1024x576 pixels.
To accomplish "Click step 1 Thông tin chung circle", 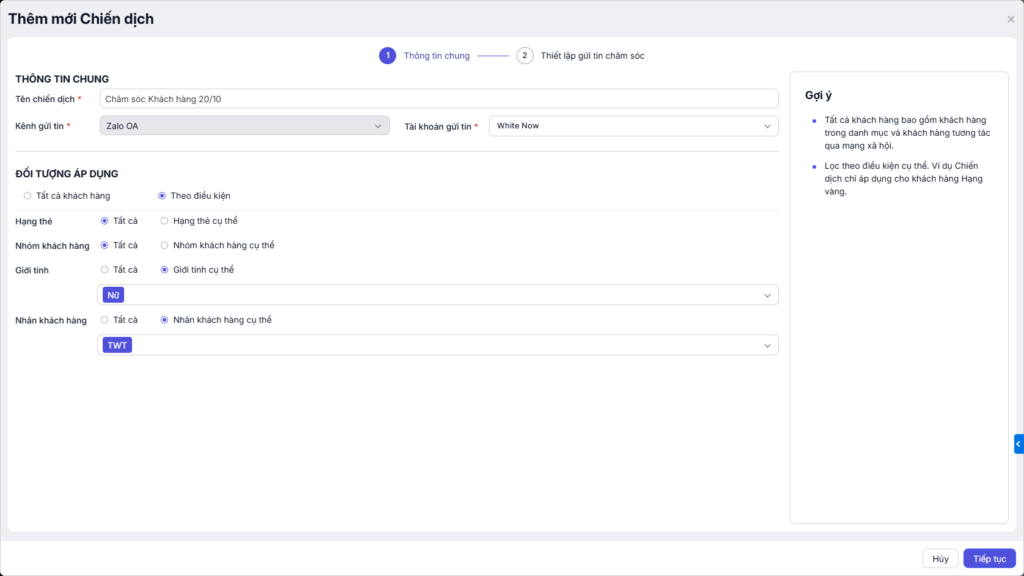I will pyautogui.click(x=387, y=56).
